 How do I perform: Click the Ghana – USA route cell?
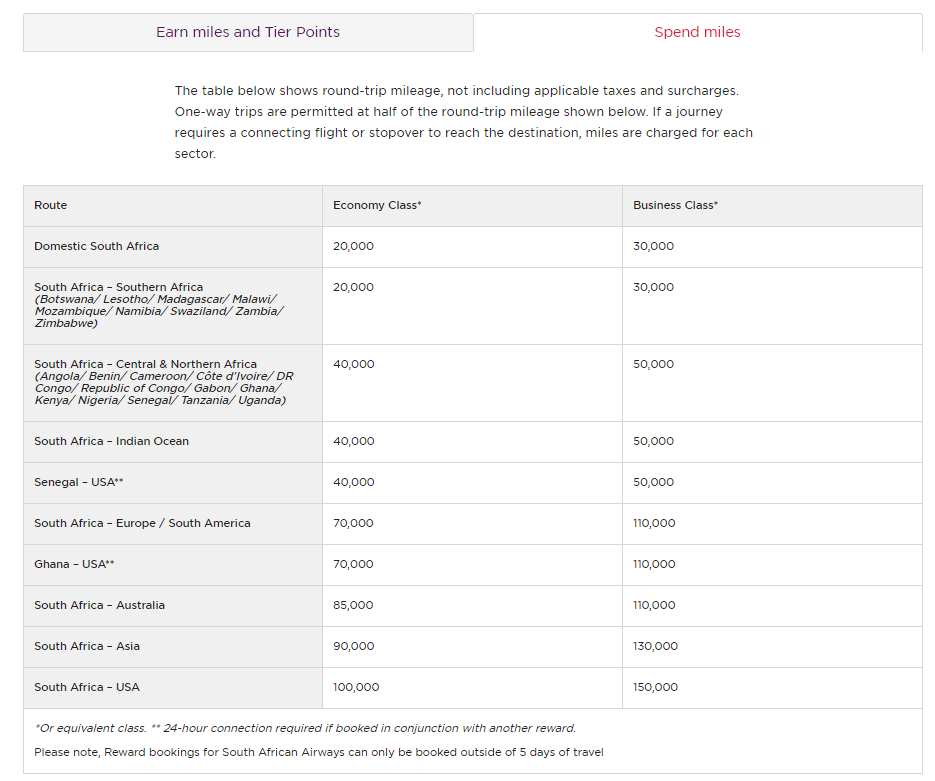point(74,564)
